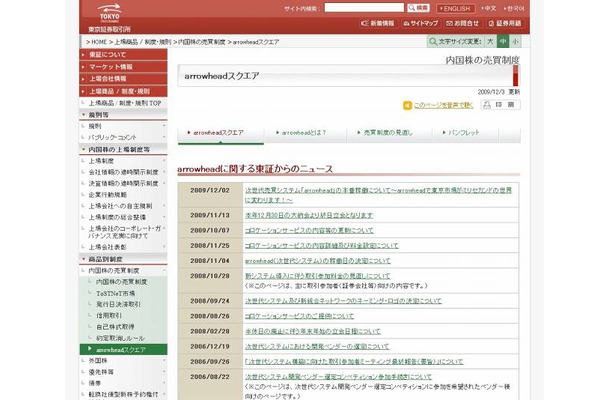Collapse the 規則等 sidebar section
This screenshot has height=400, width=610.
123,115
